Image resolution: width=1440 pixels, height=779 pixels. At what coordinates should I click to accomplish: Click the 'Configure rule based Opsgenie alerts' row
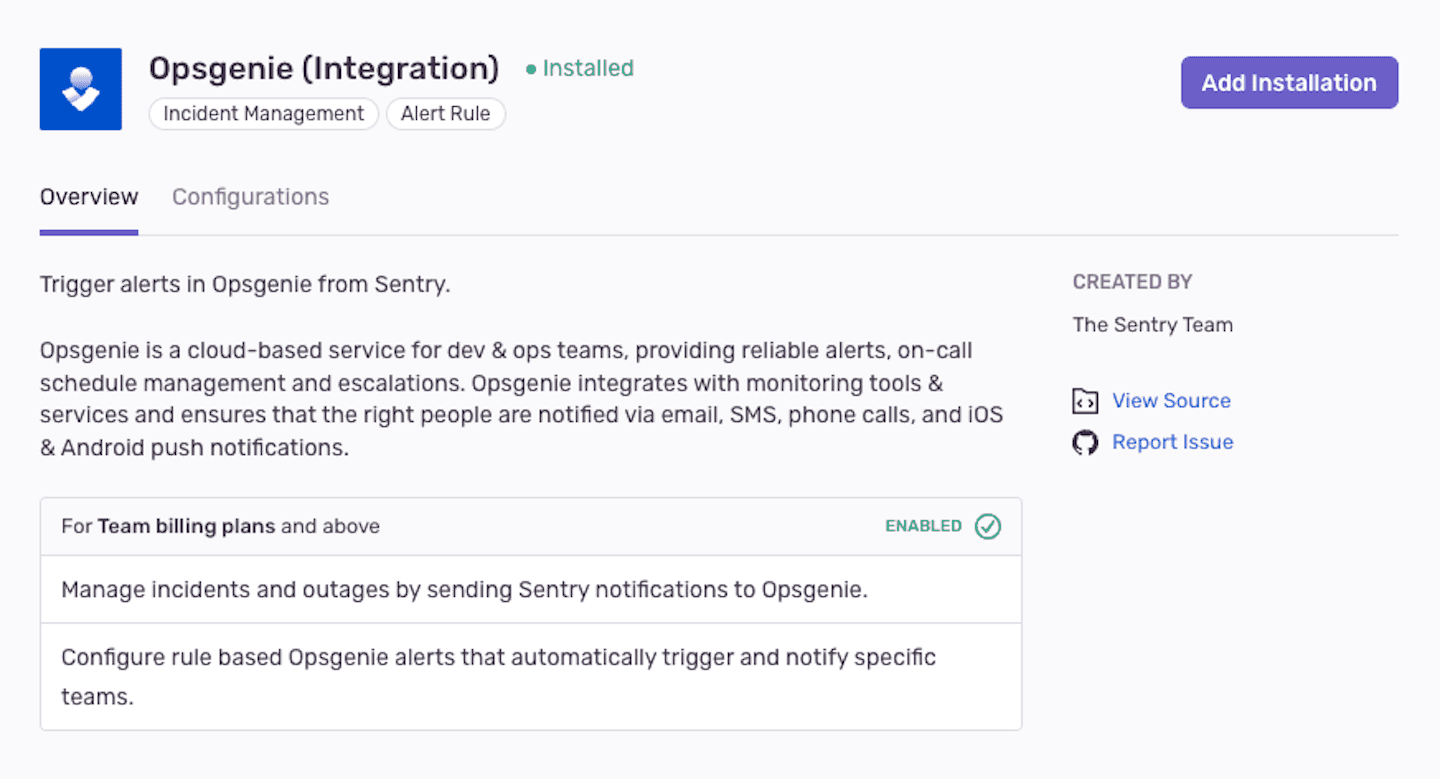498,658
